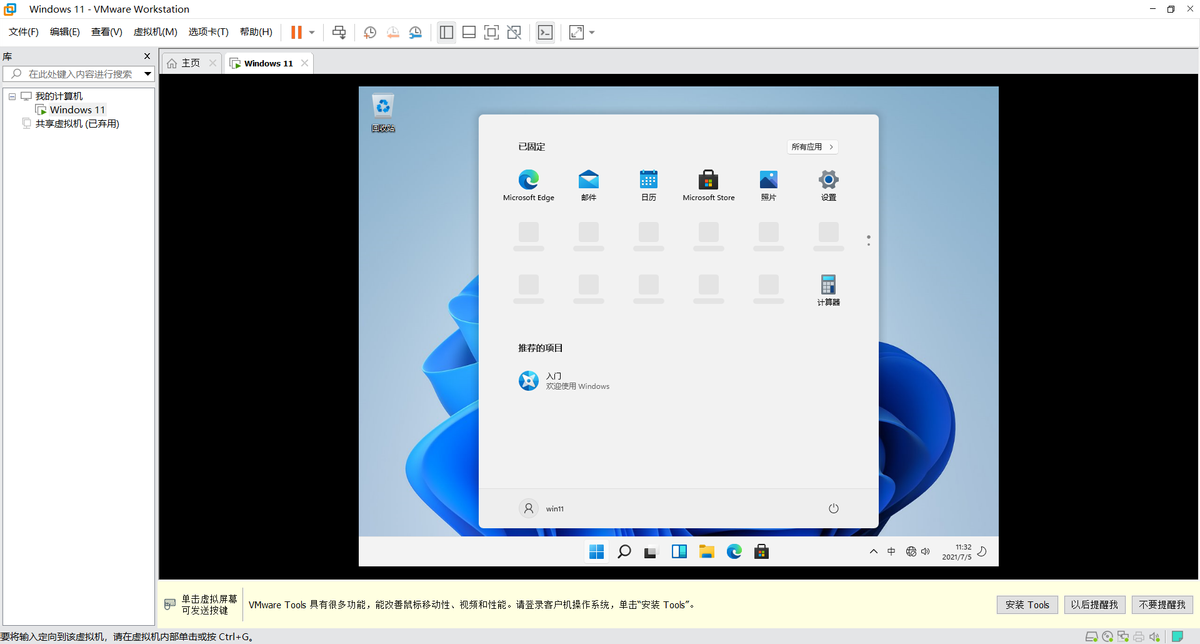The image size is (1200, 644).
Task: Expand the hidden tray icons chevron
Action: [x=873, y=551]
